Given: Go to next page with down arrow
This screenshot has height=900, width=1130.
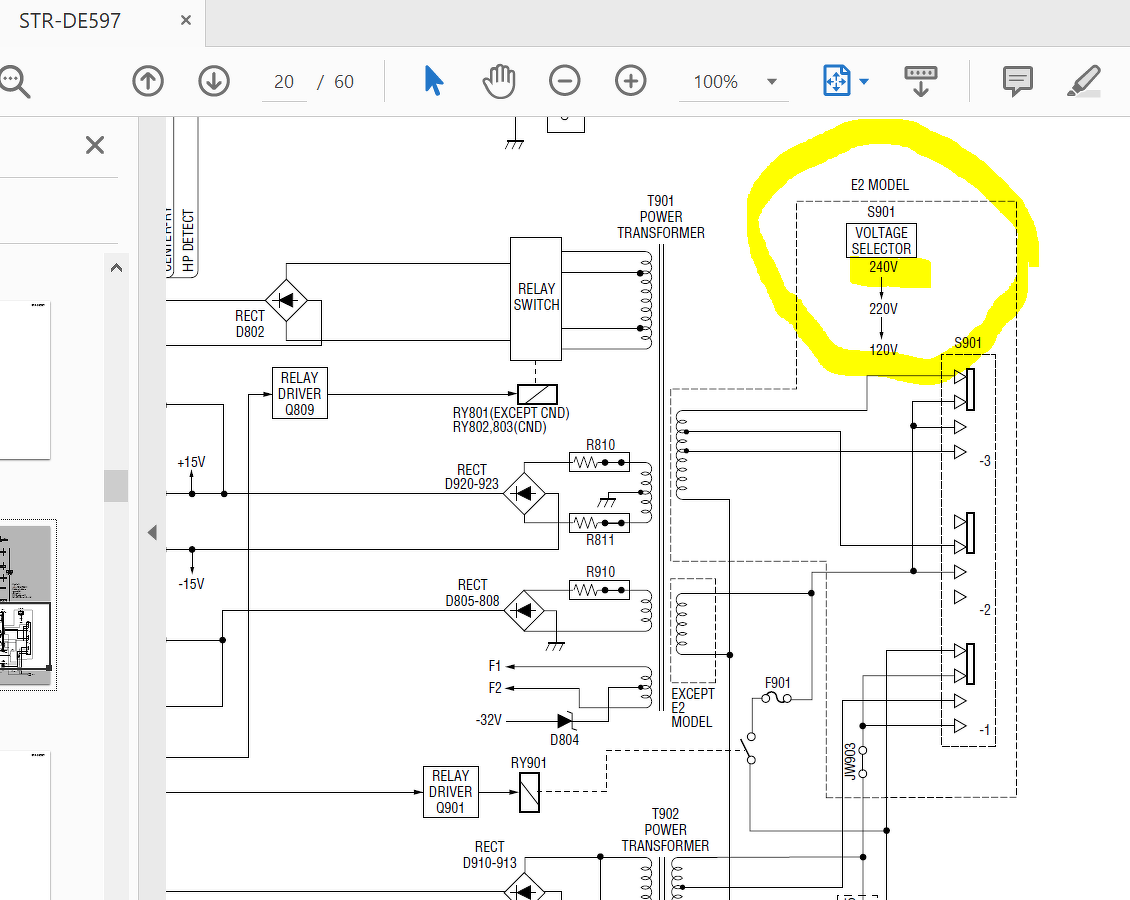Looking at the screenshot, I should (214, 81).
